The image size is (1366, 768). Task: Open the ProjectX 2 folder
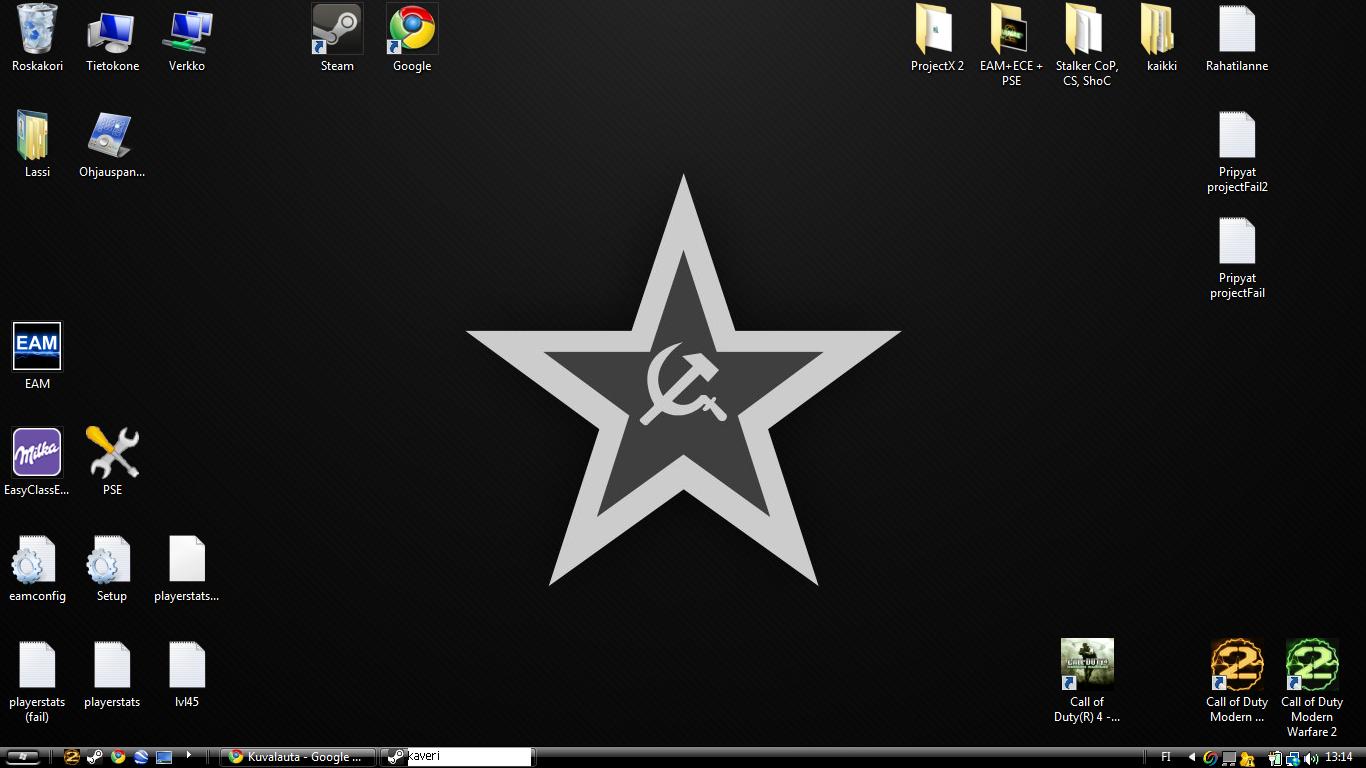click(937, 30)
